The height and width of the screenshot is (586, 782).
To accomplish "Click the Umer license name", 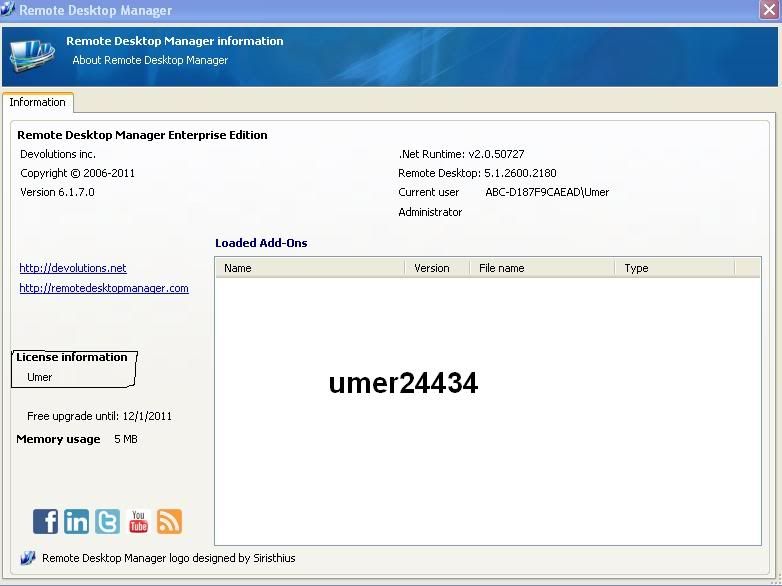I will [40, 377].
